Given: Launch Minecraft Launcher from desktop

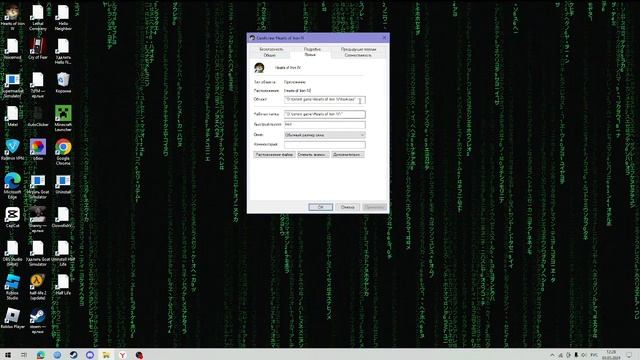Looking at the screenshot, I should [x=63, y=118].
